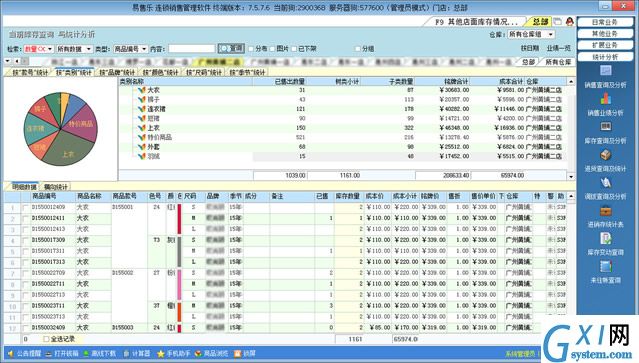Screen dimensions: 639x363
Task: Click the 羽绒 category row icon
Action: (x=142, y=156)
